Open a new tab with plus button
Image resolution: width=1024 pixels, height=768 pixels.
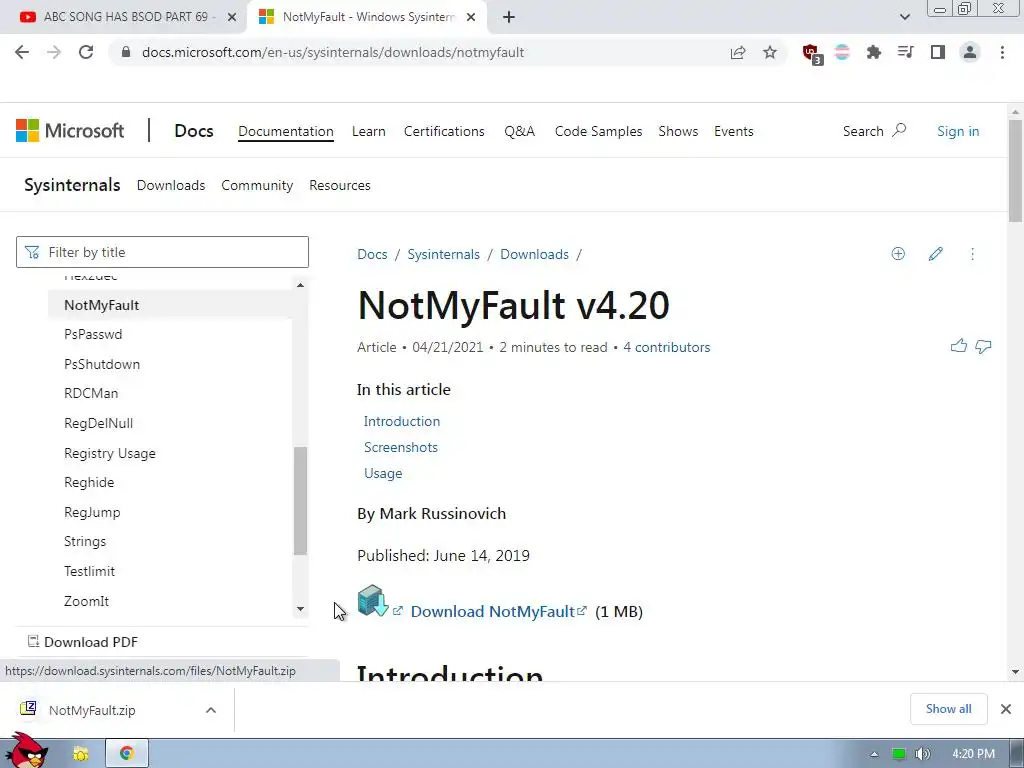509,17
